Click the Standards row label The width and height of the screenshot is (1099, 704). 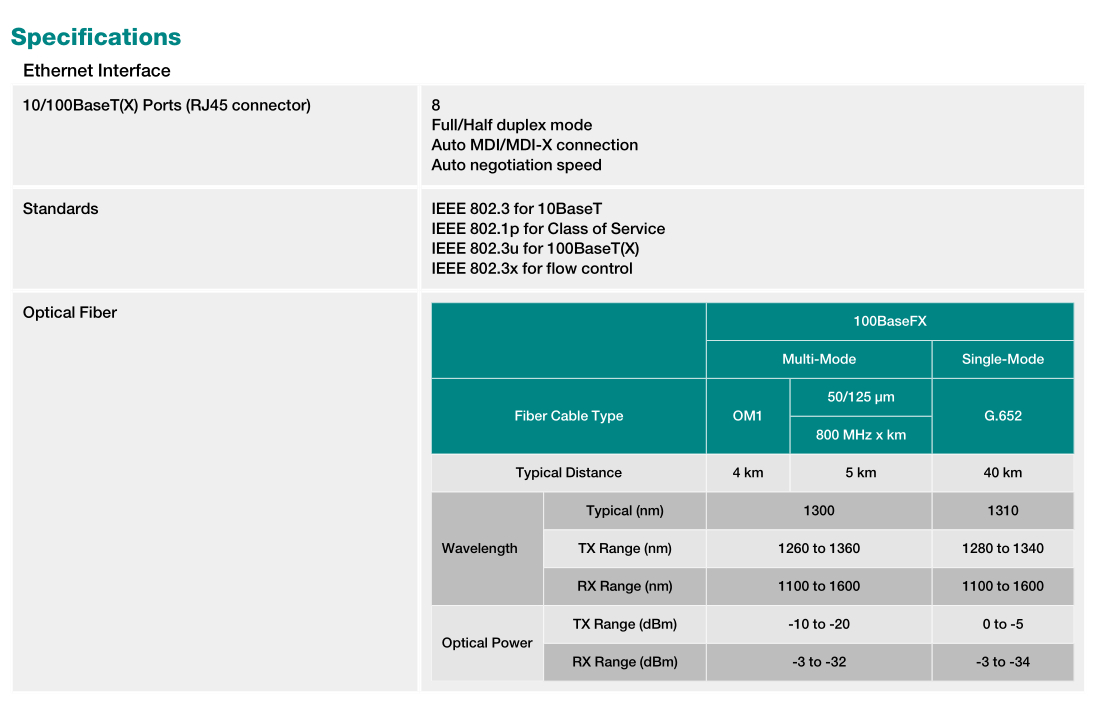pyautogui.click(x=61, y=209)
